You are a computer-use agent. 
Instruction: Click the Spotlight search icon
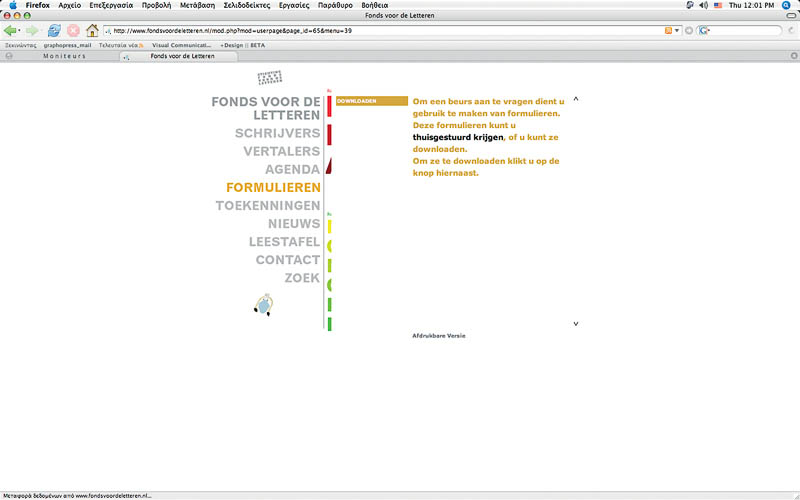[786, 5]
